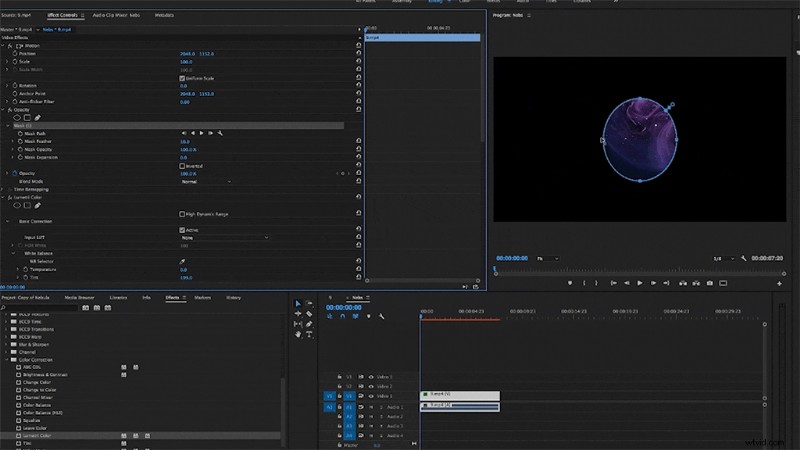
Task: Select the Hand tool
Action: [298, 334]
